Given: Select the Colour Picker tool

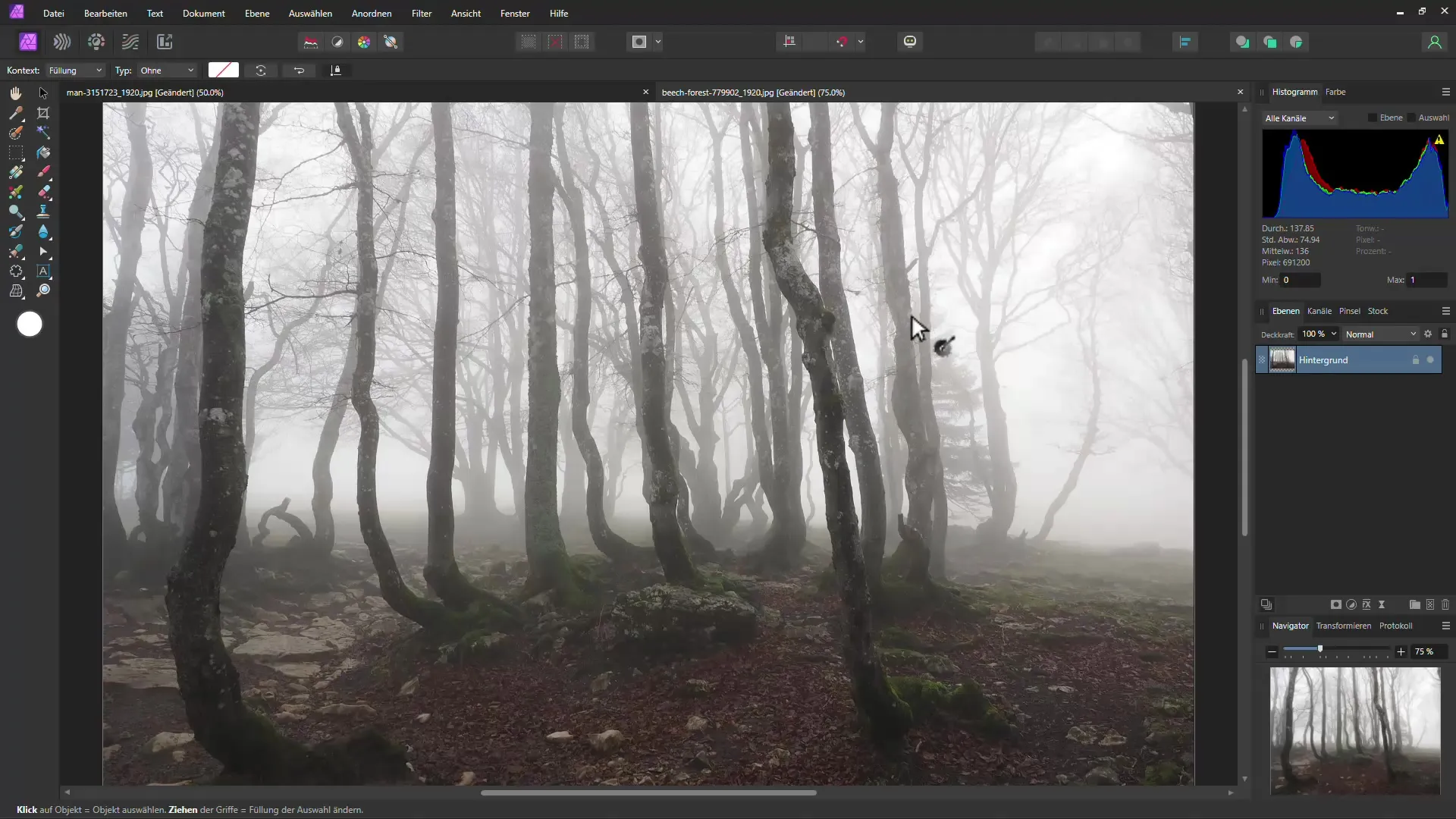Looking at the screenshot, I should [16, 113].
